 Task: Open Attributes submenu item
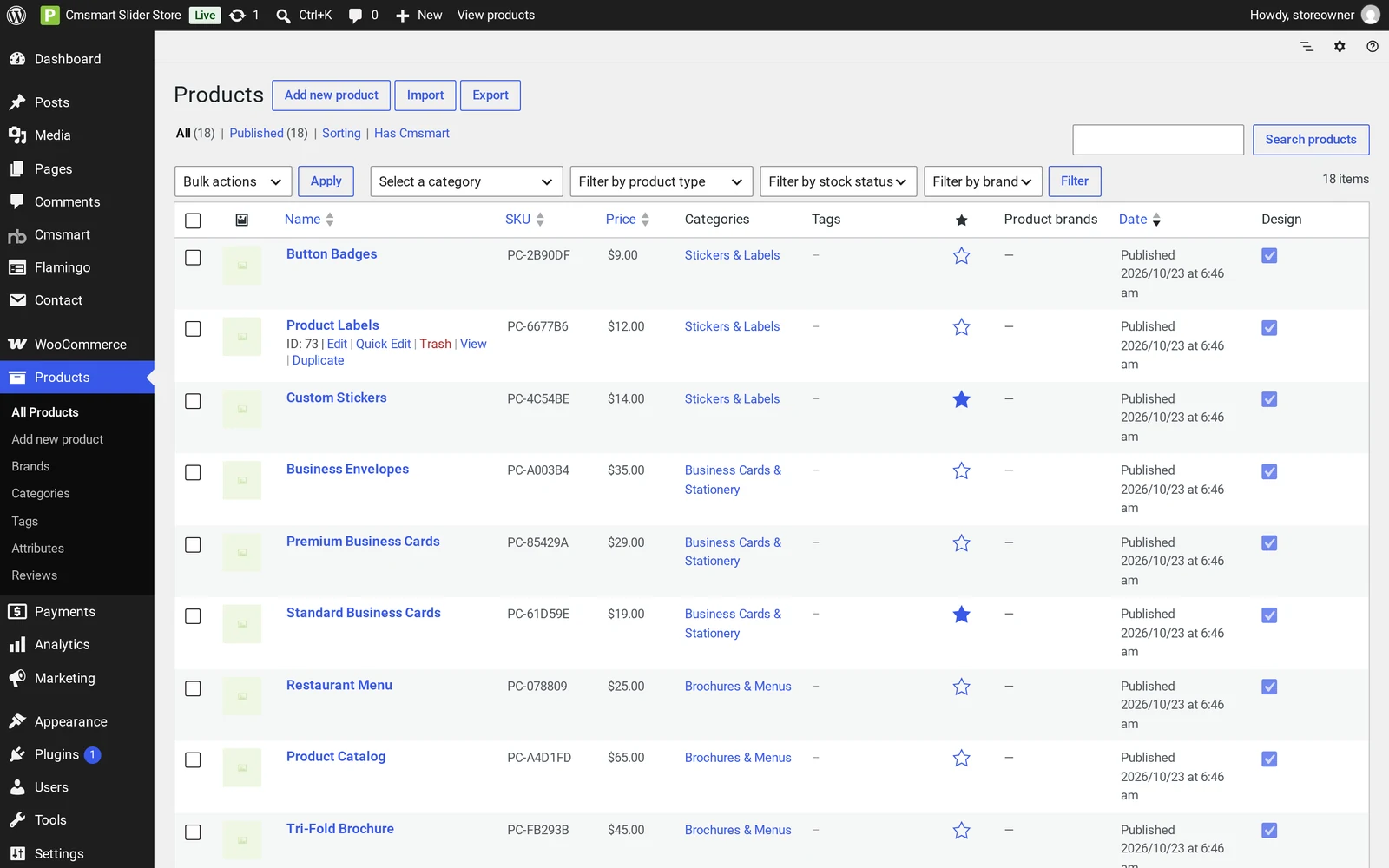pos(38,549)
